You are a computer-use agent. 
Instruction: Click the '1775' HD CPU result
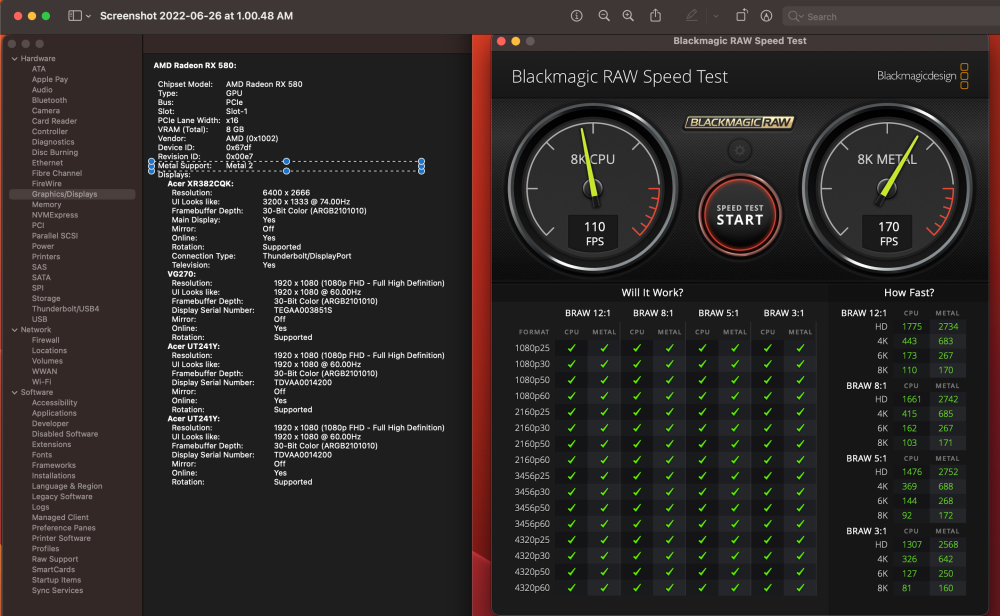tap(911, 326)
